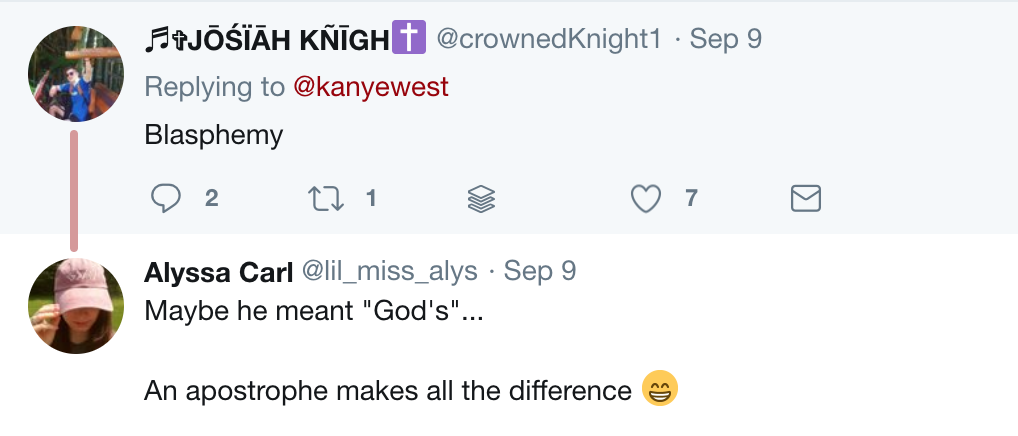Open Josiah Knight's profile avatar
The height and width of the screenshot is (436, 1018).
point(76,73)
